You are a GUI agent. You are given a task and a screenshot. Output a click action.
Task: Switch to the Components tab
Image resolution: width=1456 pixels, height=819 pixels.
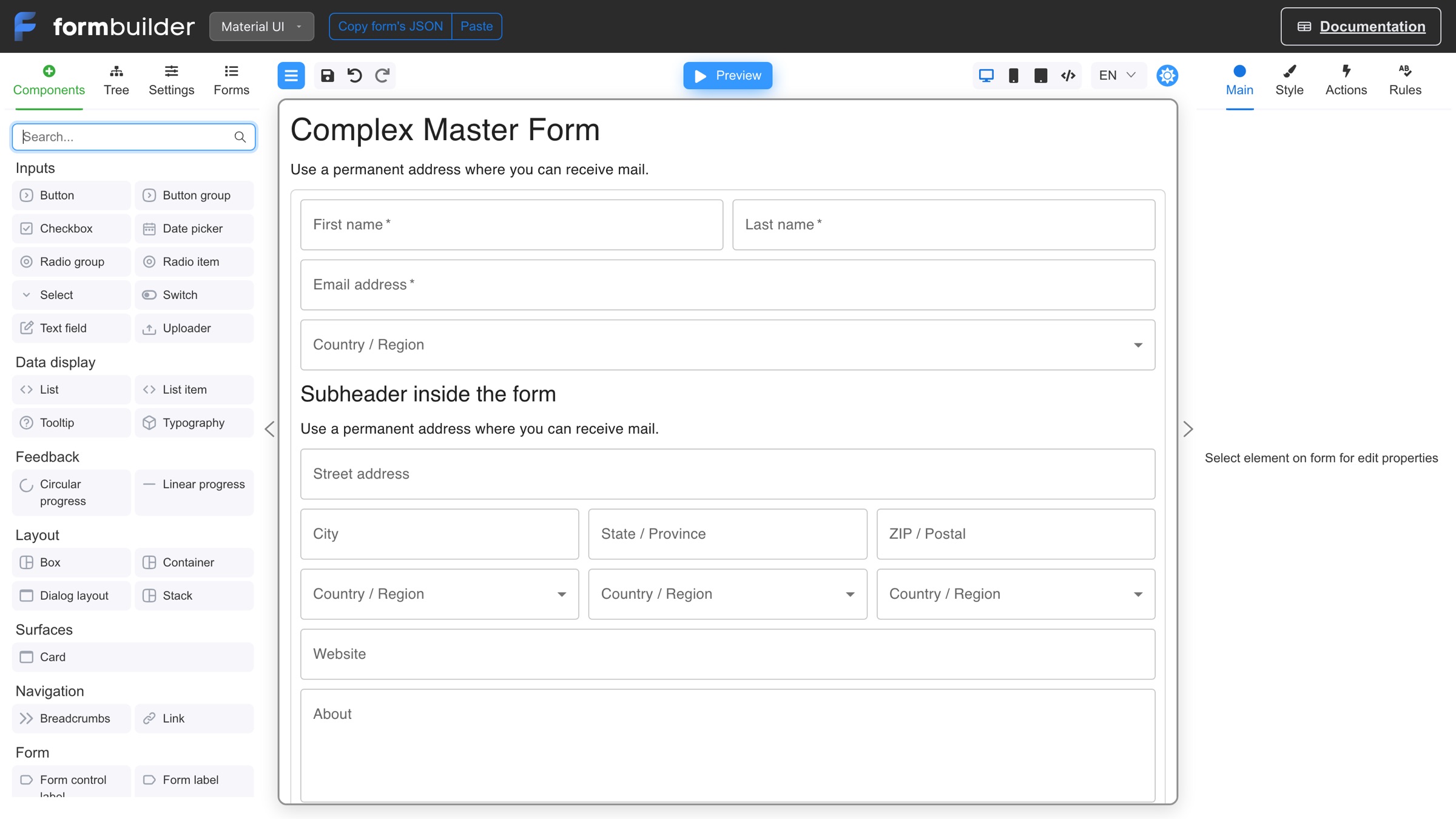pos(49,81)
